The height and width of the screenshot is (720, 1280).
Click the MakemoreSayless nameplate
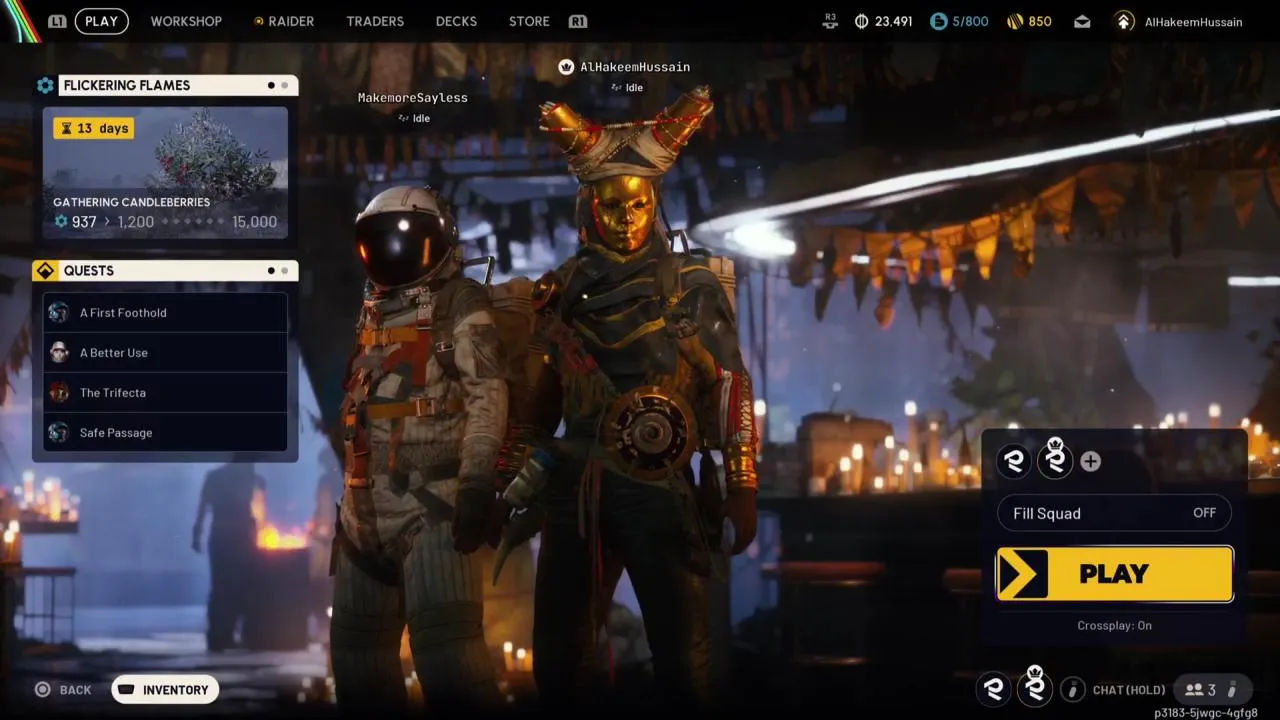click(413, 98)
